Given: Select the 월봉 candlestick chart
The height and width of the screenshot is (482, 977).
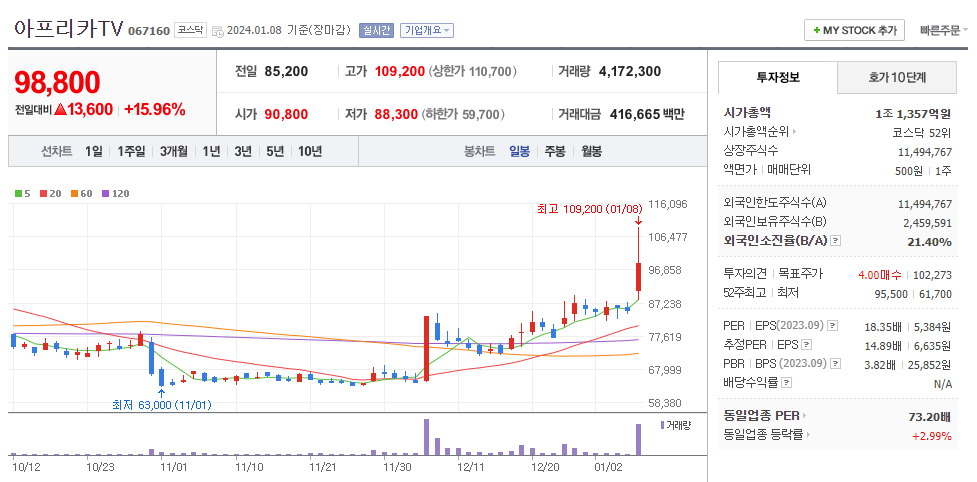Looking at the screenshot, I should [591, 151].
